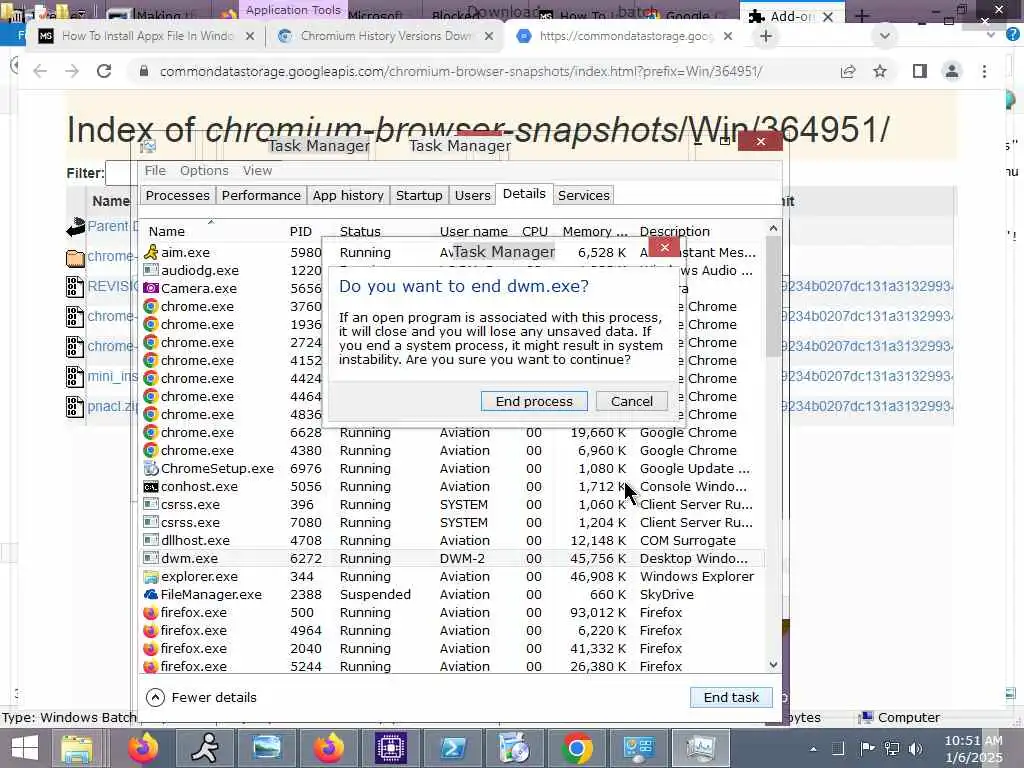
Task: Show hidden tray icons arrow
Action: pyautogui.click(x=813, y=749)
